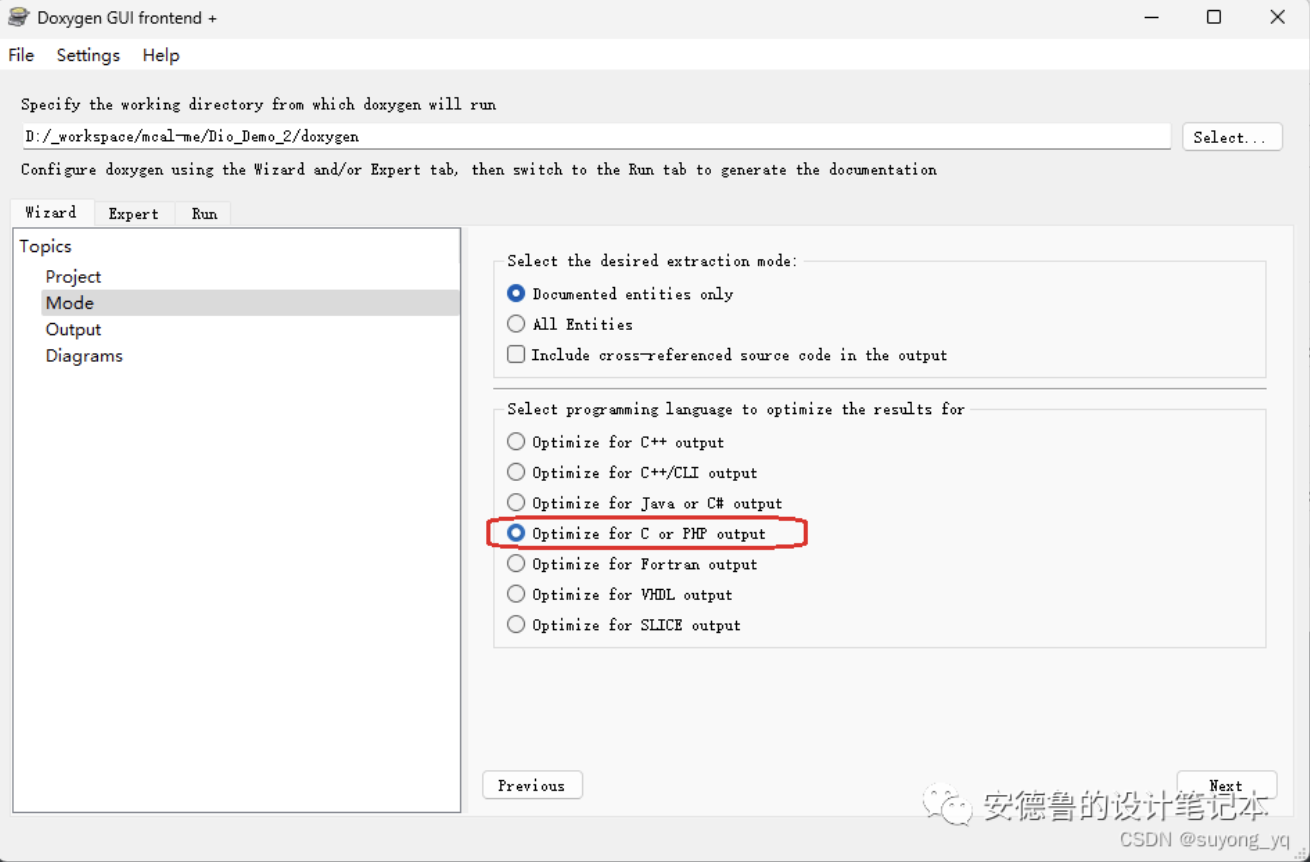Viewport: 1310px width, 862px height.
Task: Click the Previous button
Action: click(532, 785)
